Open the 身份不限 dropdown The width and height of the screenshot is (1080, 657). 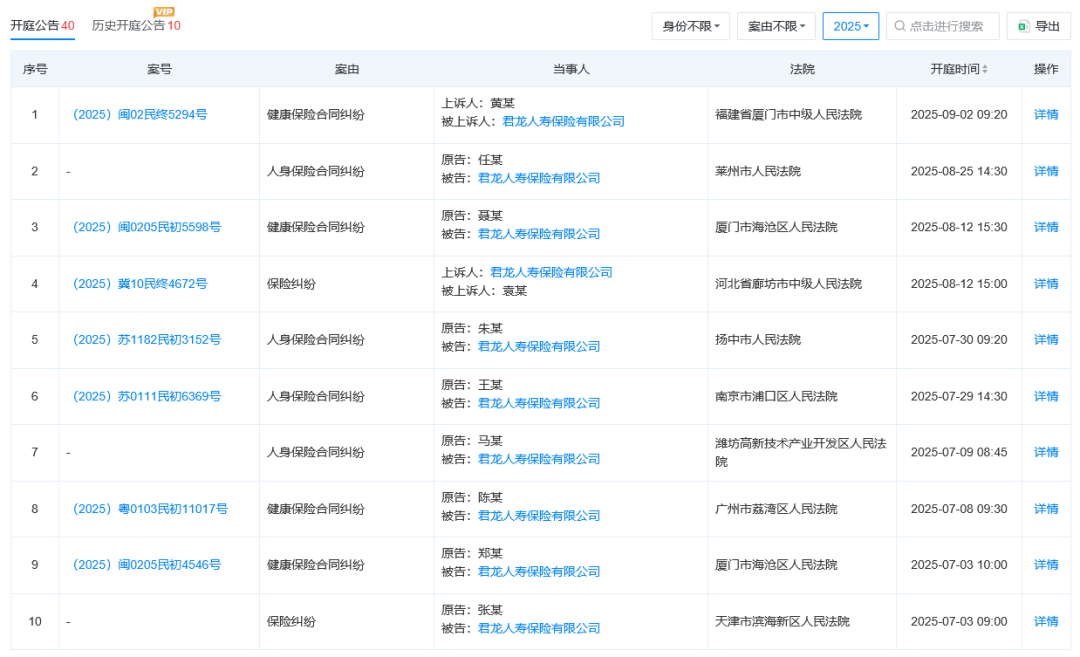pyautogui.click(x=690, y=26)
